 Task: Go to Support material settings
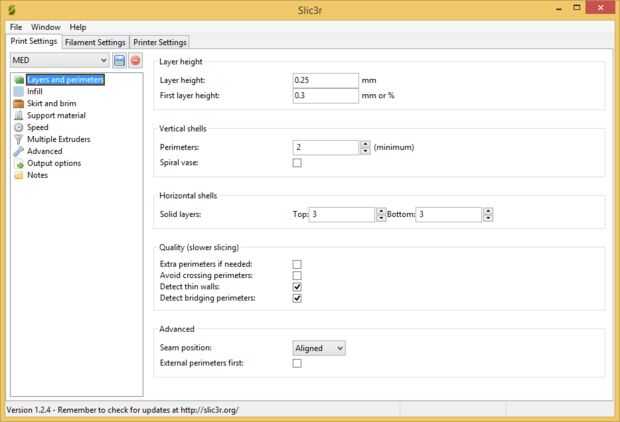point(56,115)
